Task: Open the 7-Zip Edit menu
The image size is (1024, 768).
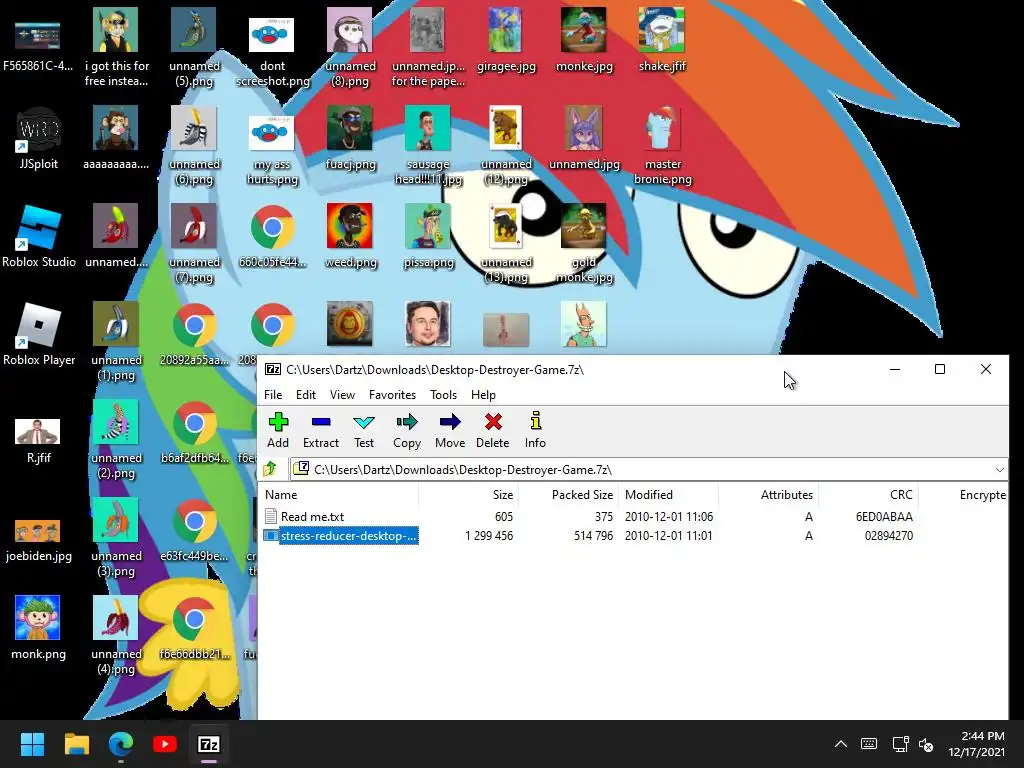Action: (306, 394)
